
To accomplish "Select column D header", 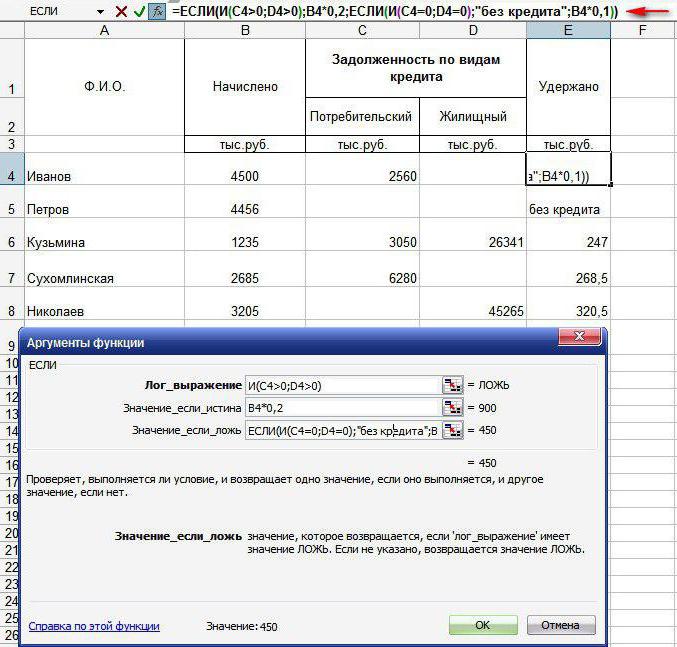I will (x=473, y=31).
